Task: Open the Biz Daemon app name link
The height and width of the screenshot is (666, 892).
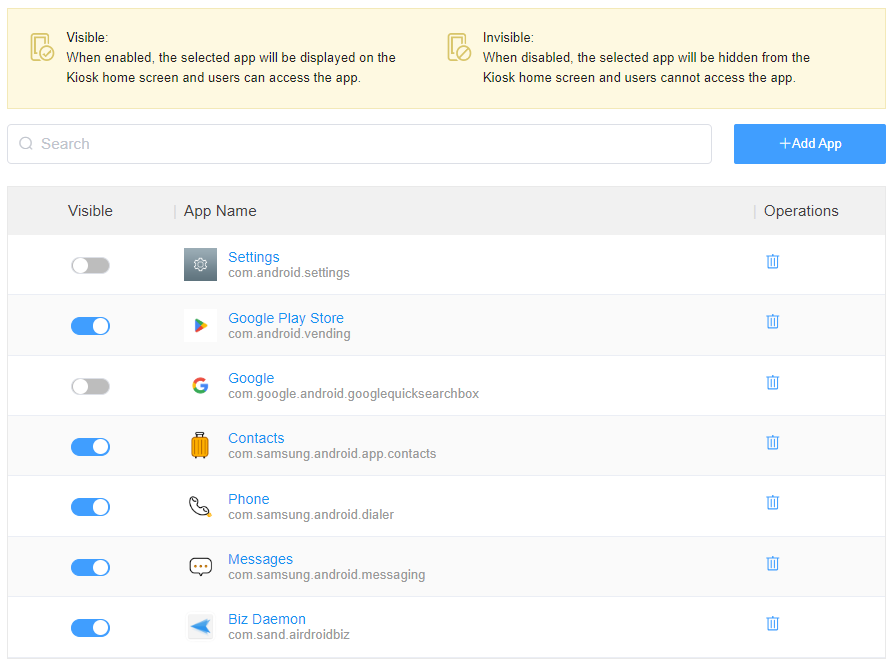Action: coord(266,619)
